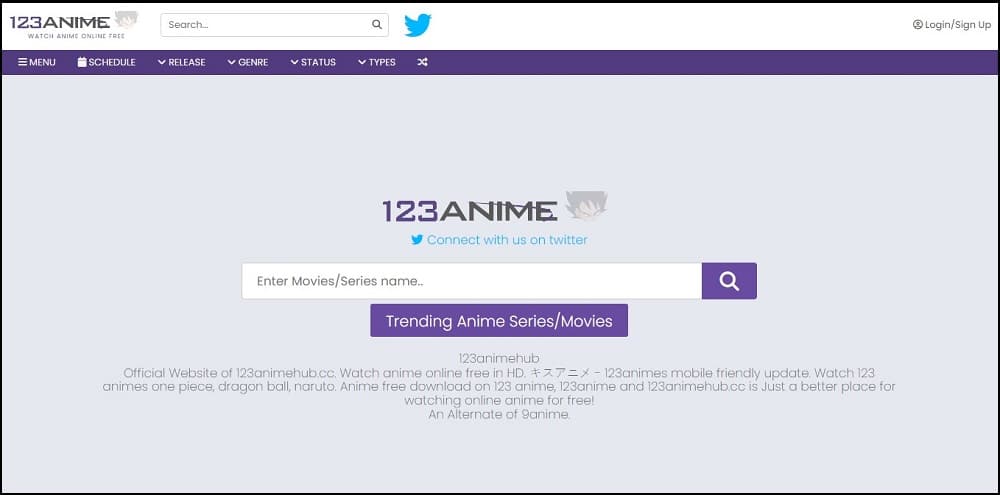Expand the GENRE dropdown
The image size is (1000, 495).
click(x=248, y=63)
